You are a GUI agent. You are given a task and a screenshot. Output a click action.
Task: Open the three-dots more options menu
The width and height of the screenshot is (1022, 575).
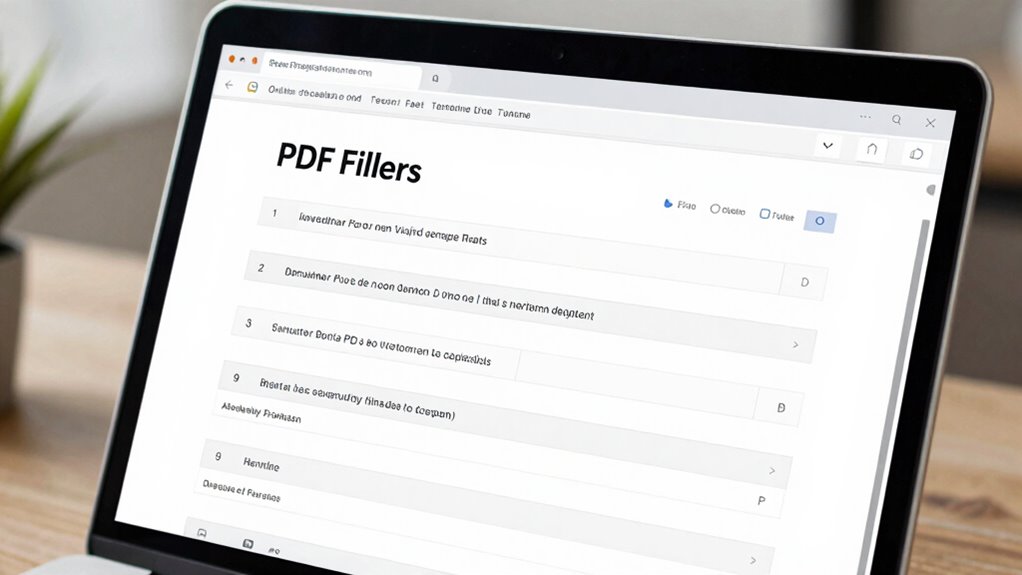[x=865, y=117]
